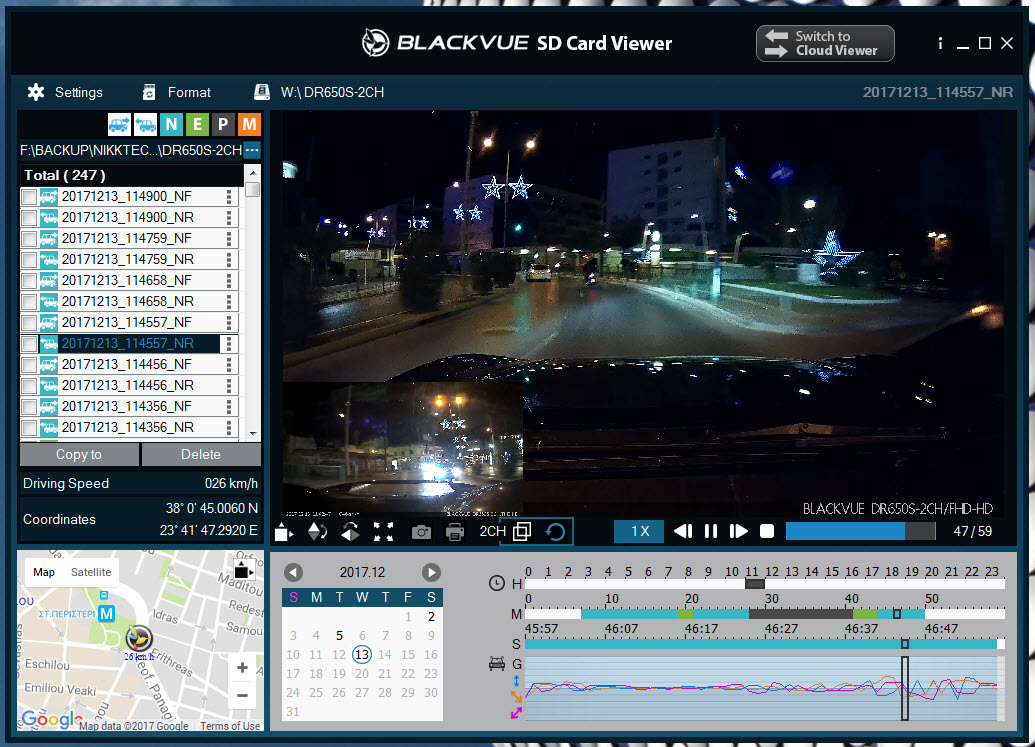The image size is (1035, 747).
Task: Go to the previous calendar month
Action: 293,573
